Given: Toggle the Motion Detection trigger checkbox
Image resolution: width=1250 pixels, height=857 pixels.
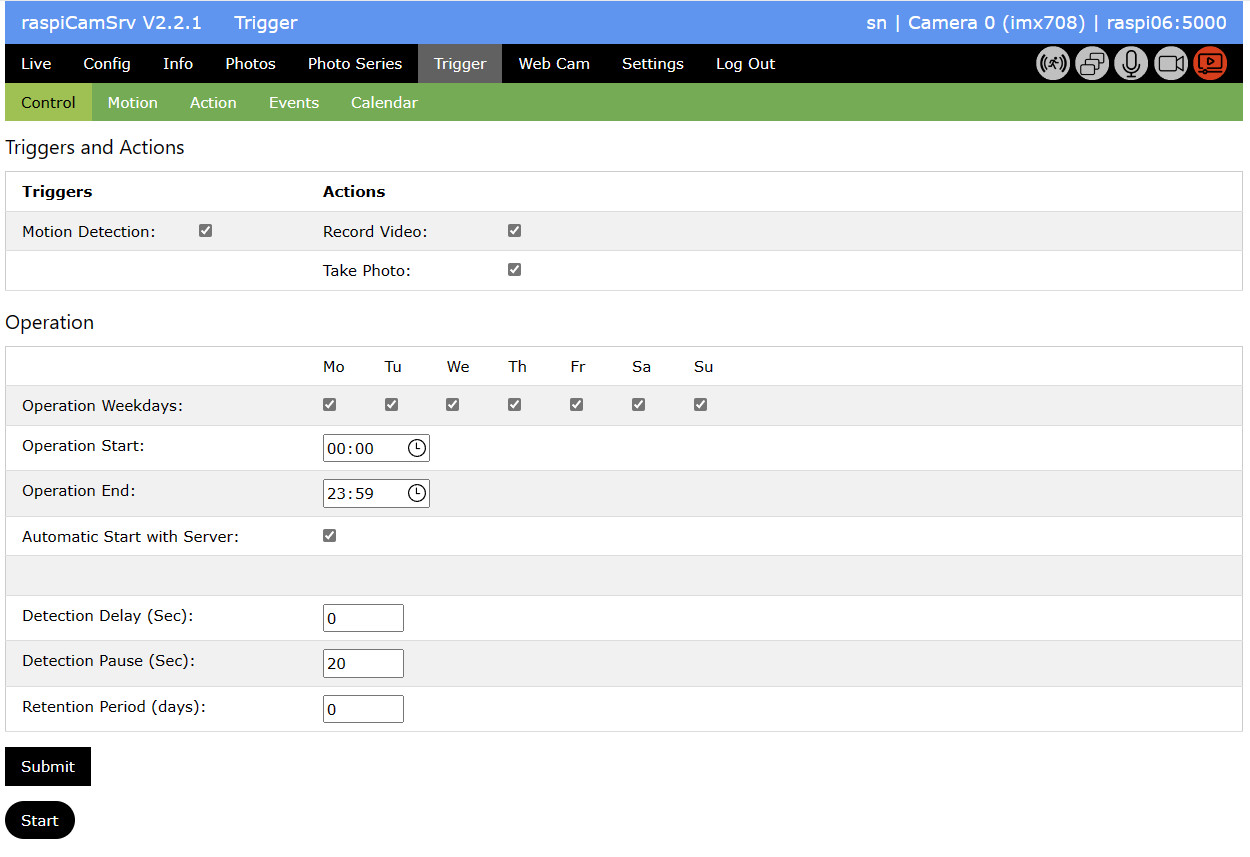Looking at the screenshot, I should tap(206, 231).
